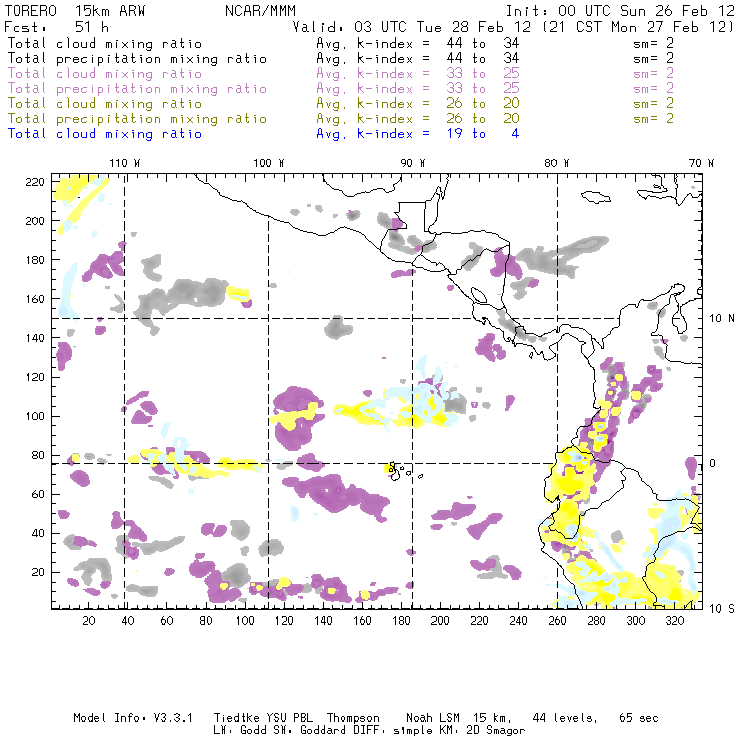Click the "Valid: 03 UTC Tue 28 Feb 12" text
The image size is (740, 740).
[412, 27]
